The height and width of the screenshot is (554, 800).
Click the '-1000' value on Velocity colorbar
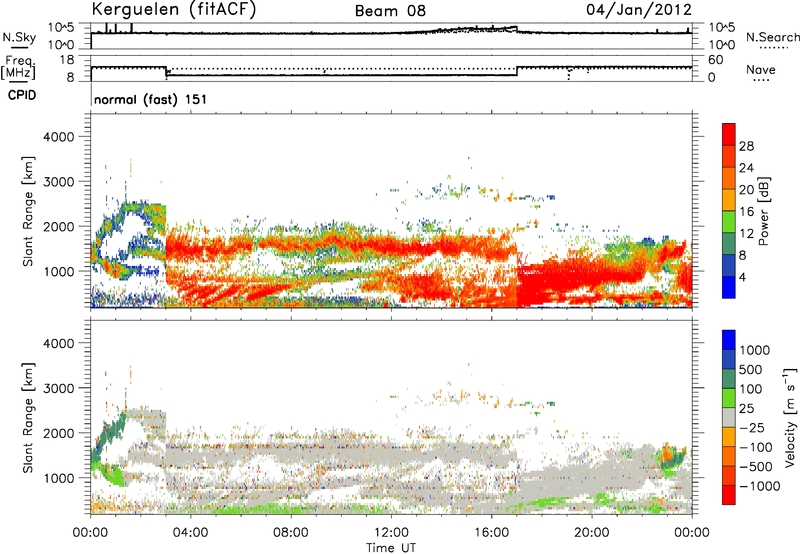[759, 486]
